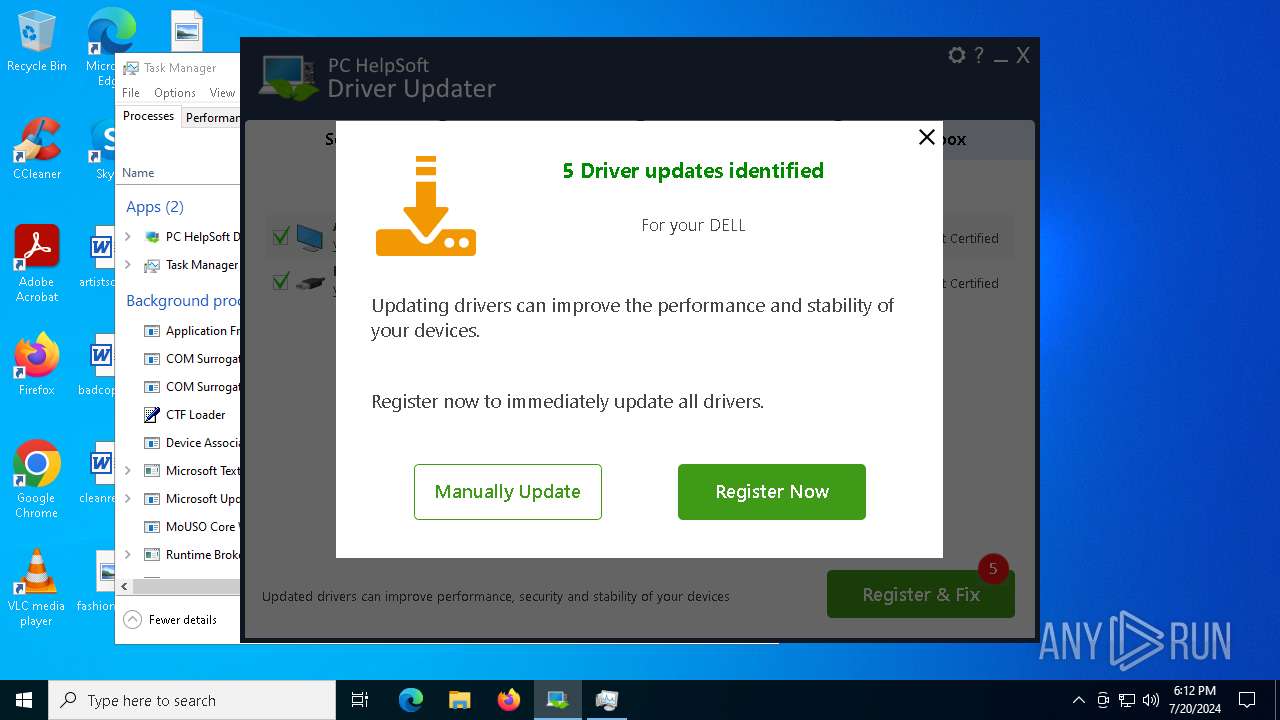This screenshot has height=720, width=1280.
Task: Switch to the Performance tab in Task Manager
Action: click(x=211, y=118)
